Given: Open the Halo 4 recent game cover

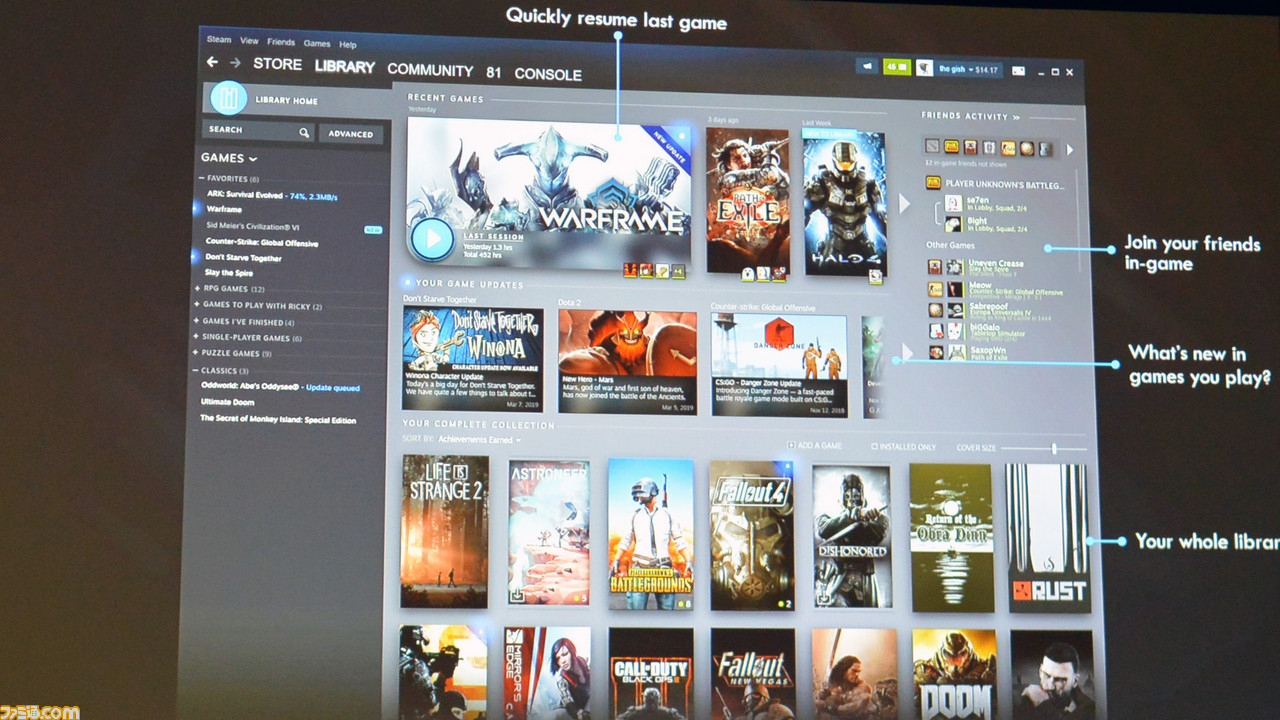Looking at the screenshot, I should 844,203.
